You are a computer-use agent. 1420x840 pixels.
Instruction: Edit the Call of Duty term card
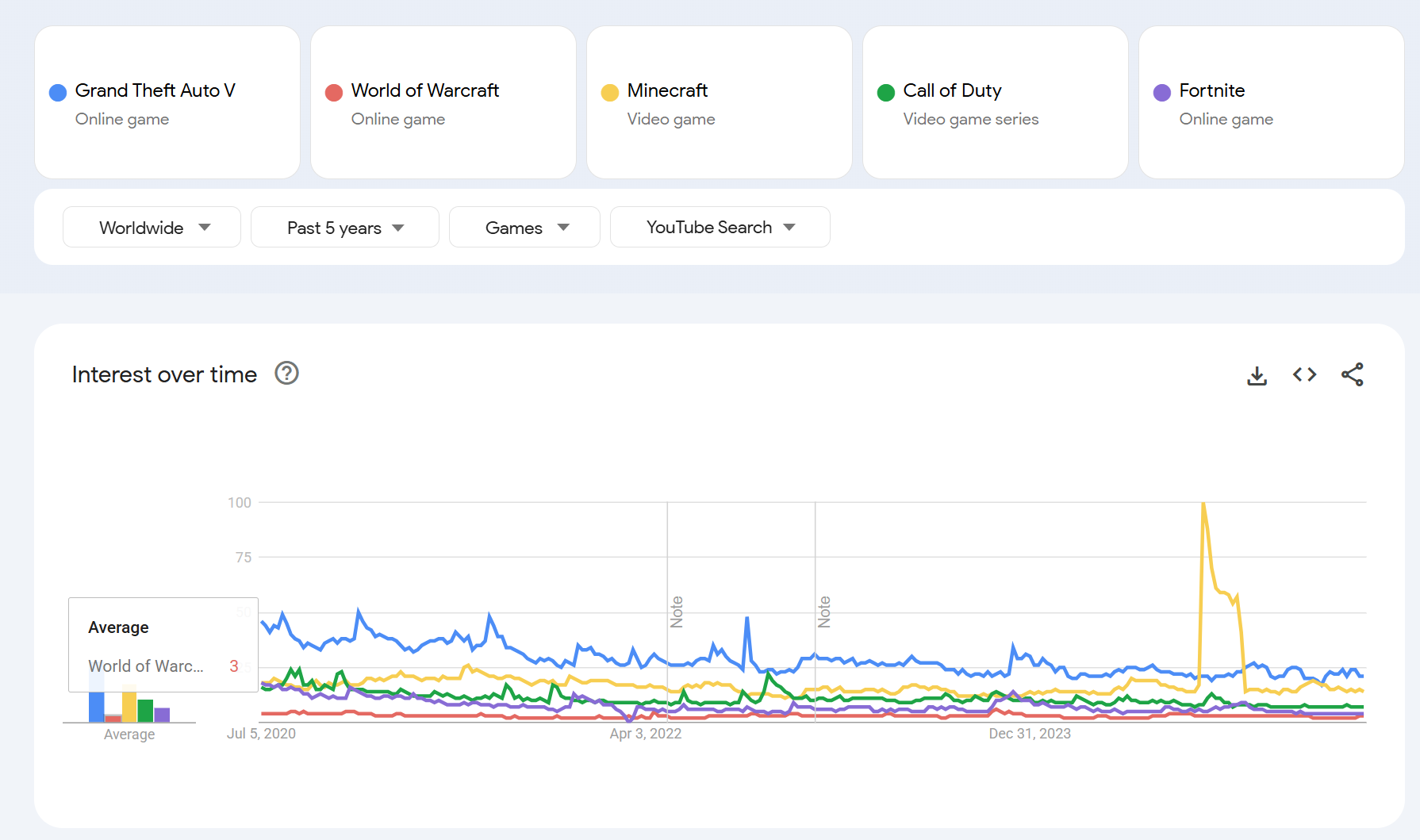point(996,102)
